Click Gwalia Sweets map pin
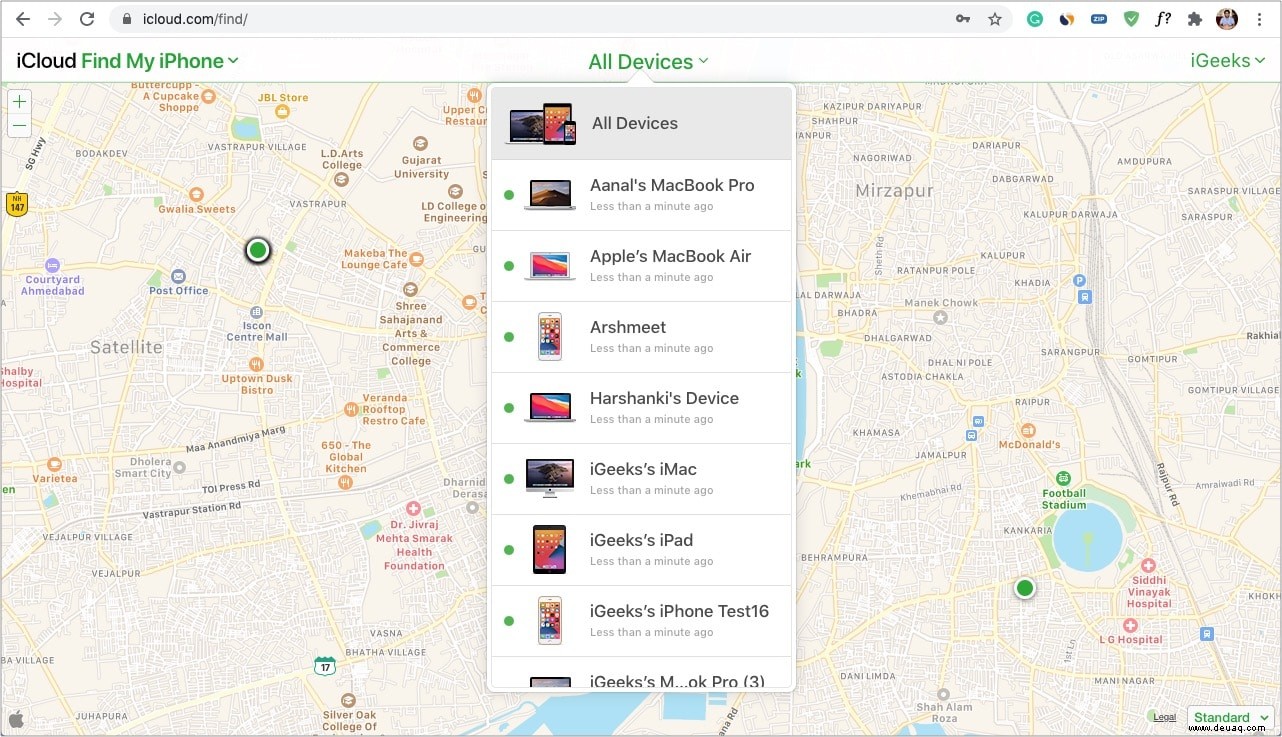Screen dimensions: 1282x737 196,194
